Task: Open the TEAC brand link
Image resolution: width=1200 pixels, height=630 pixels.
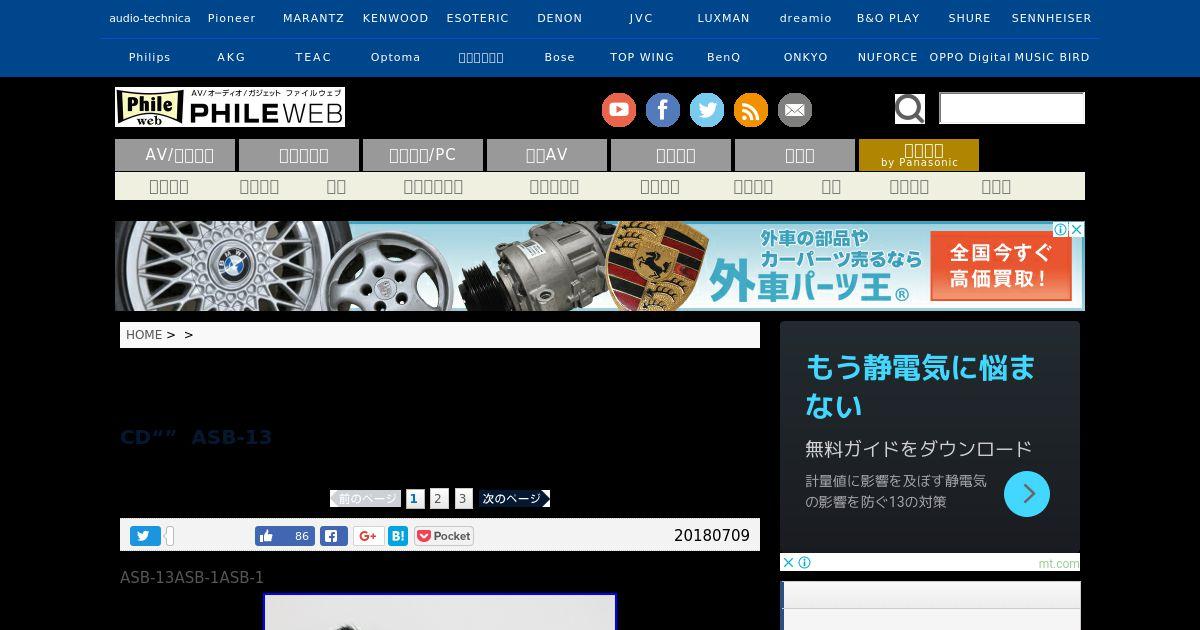Action: (314, 57)
